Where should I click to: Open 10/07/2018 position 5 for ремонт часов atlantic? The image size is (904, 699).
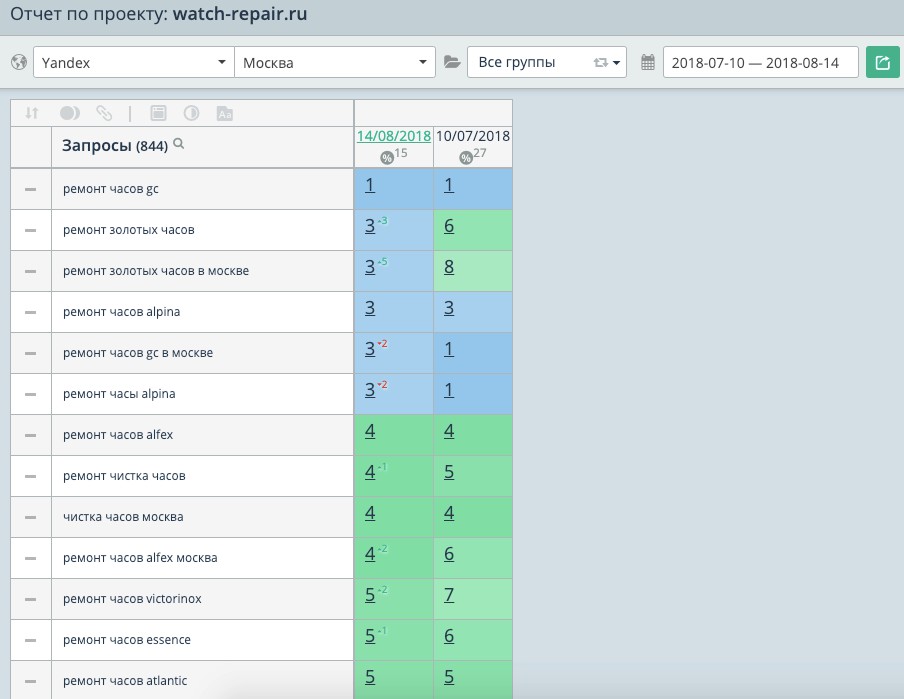[449, 677]
